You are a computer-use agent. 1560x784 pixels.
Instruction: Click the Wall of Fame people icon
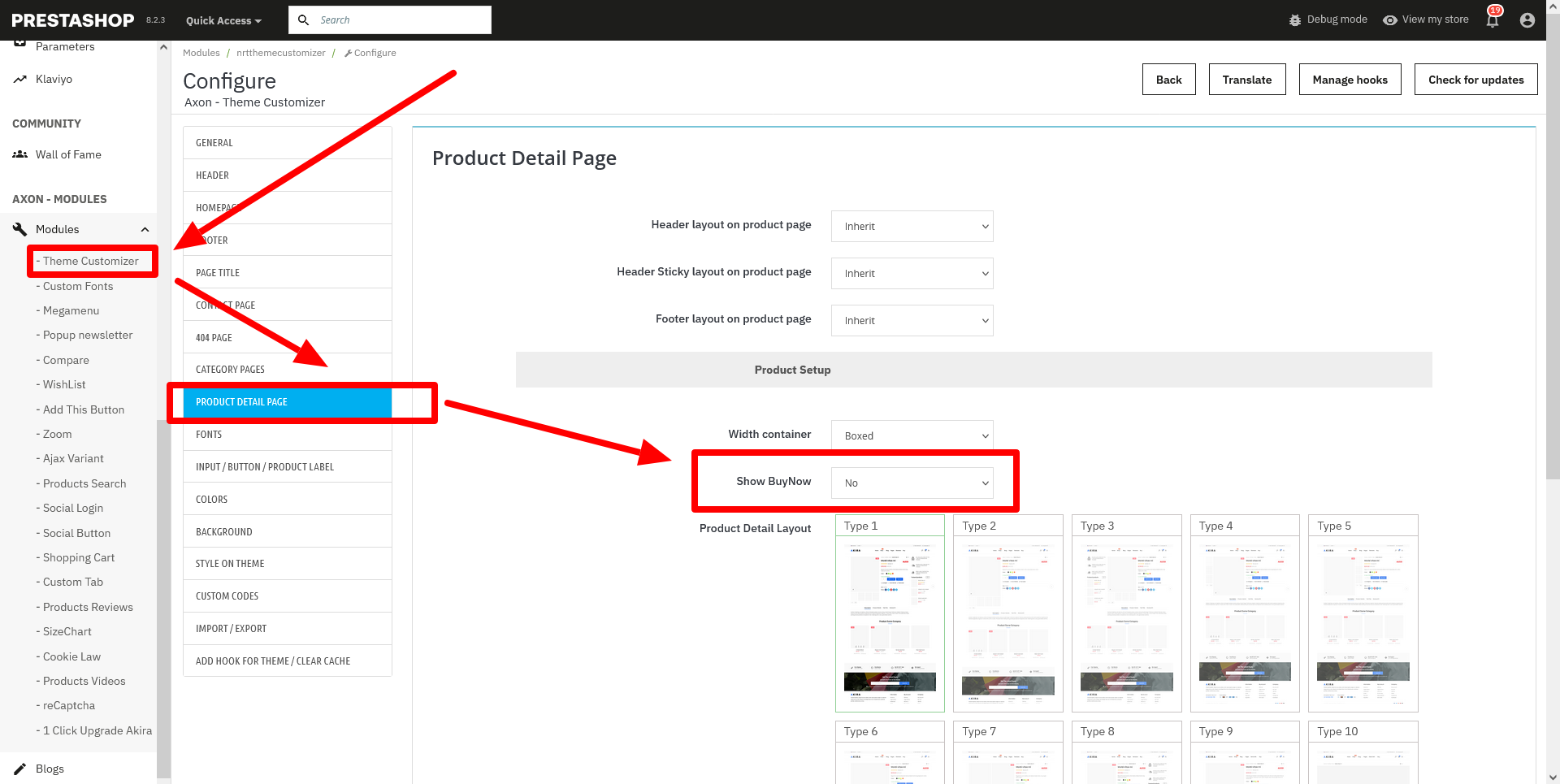click(x=20, y=154)
